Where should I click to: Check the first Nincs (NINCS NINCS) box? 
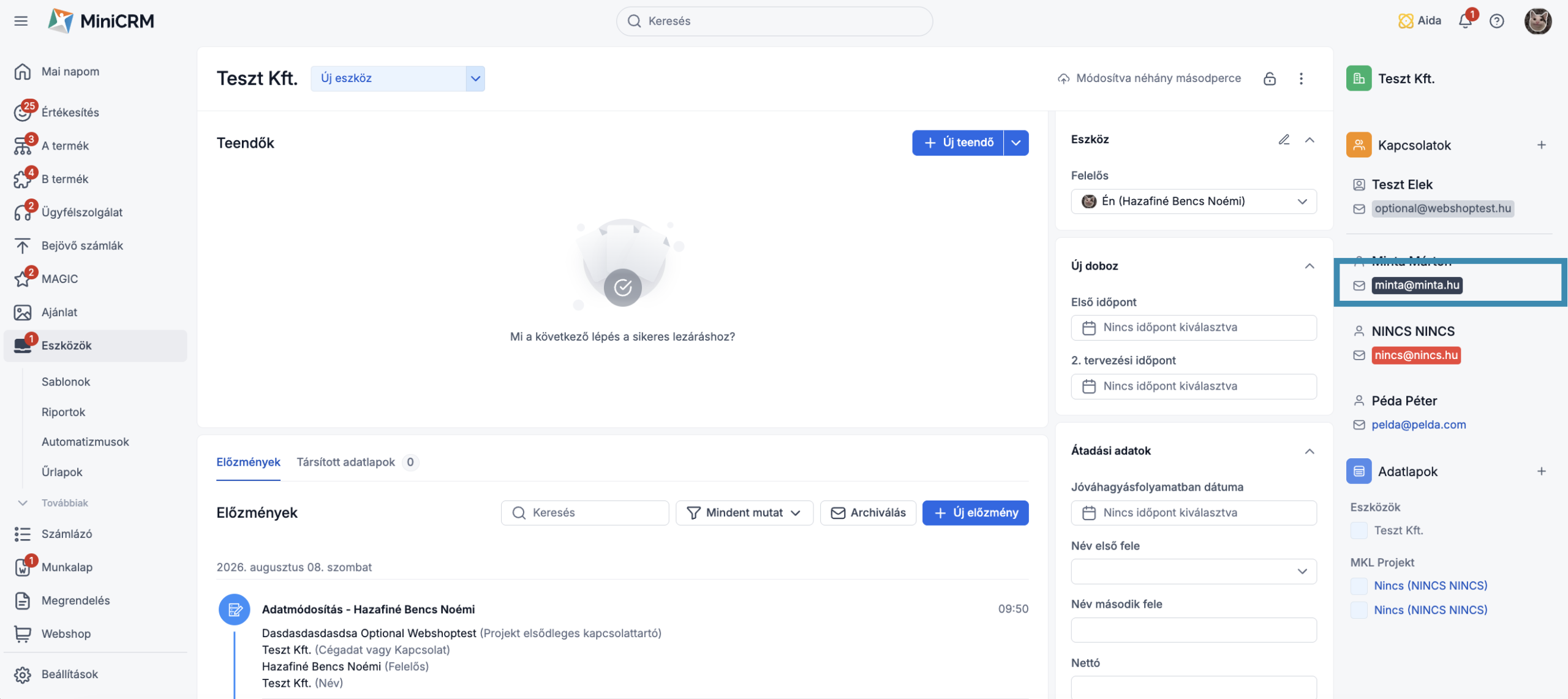pos(1359,586)
